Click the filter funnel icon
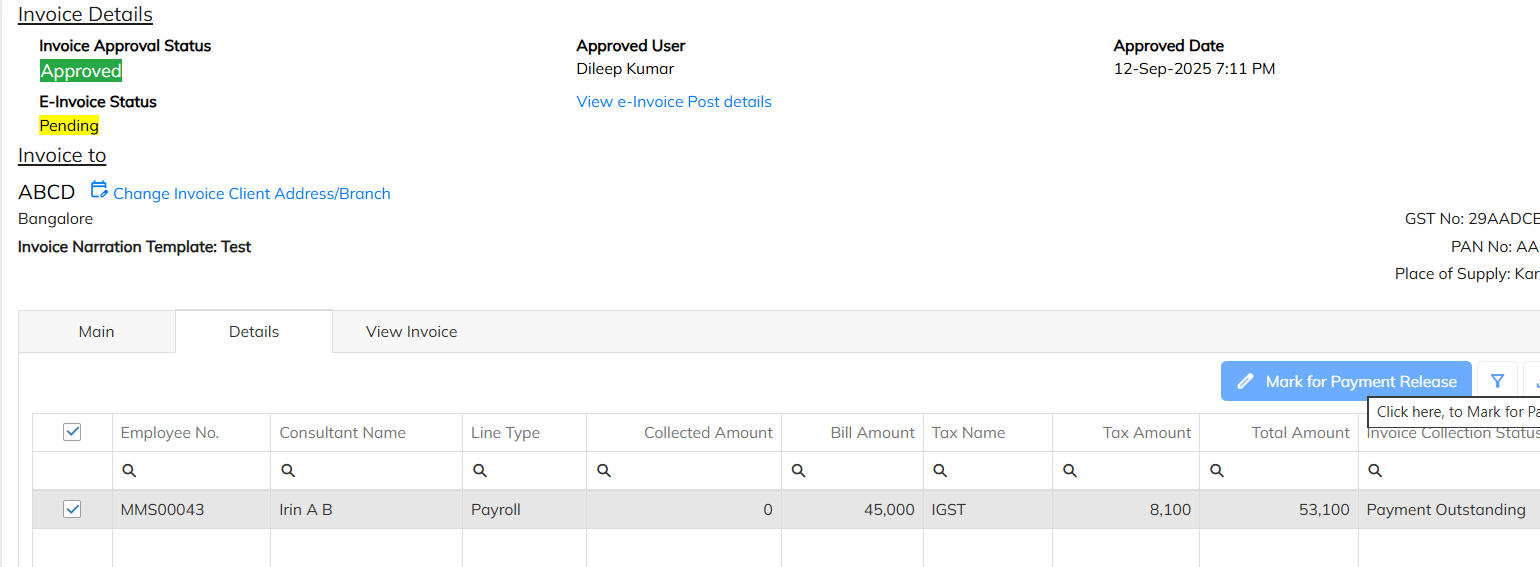Viewport: 1540px width, 567px height. [x=1497, y=381]
